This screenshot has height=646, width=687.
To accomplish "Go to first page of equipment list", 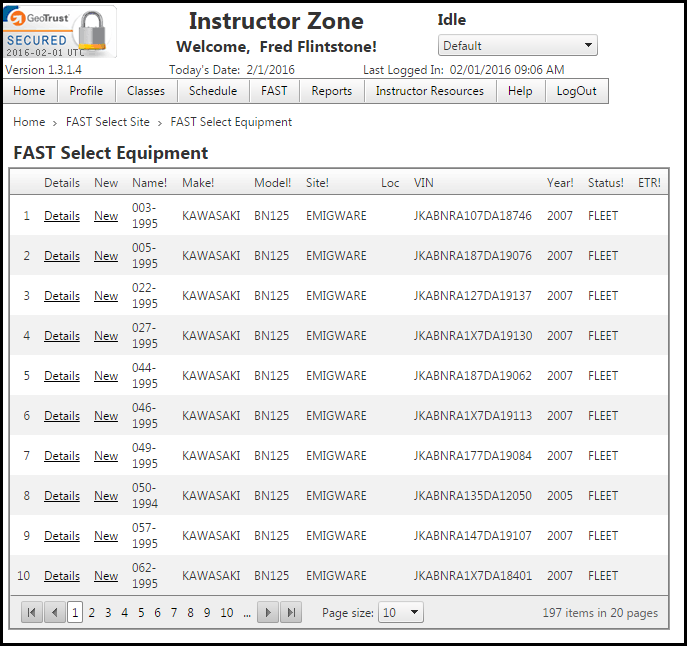I will (x=32, y=612).
